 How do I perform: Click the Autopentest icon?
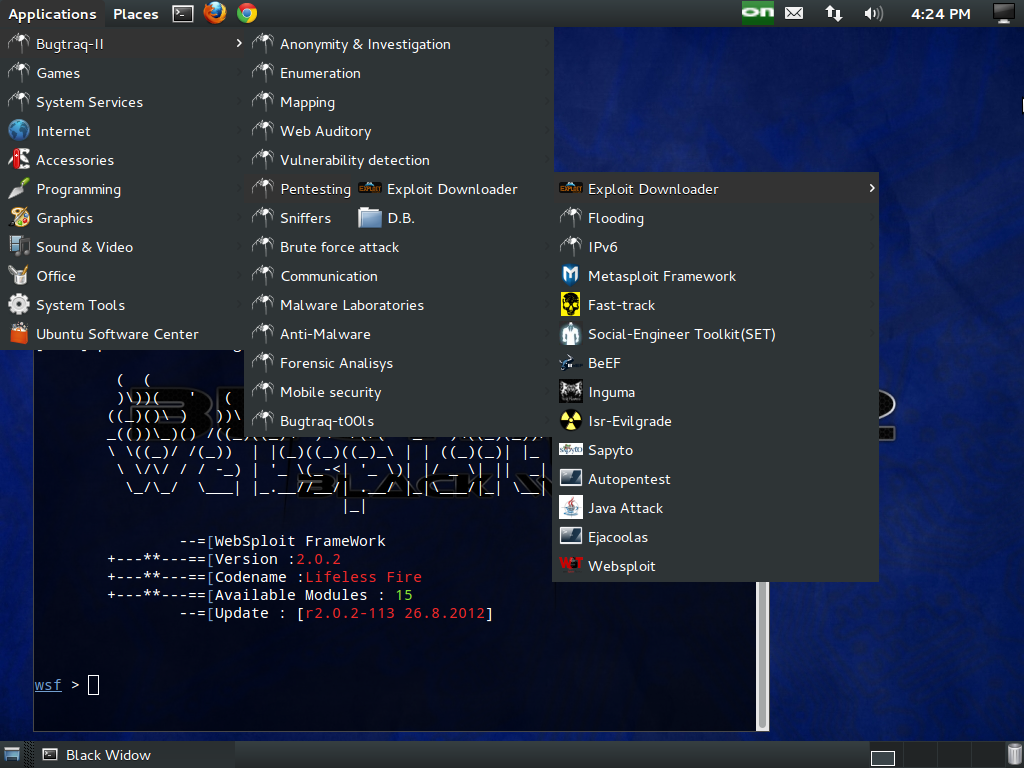(570, 478)
